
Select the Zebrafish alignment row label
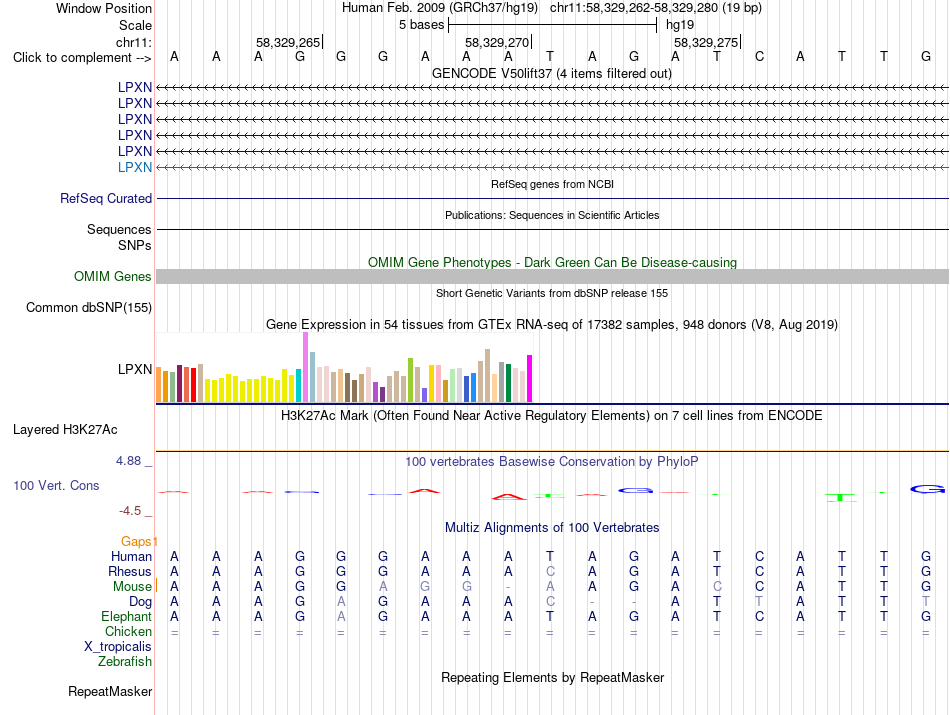125,662
